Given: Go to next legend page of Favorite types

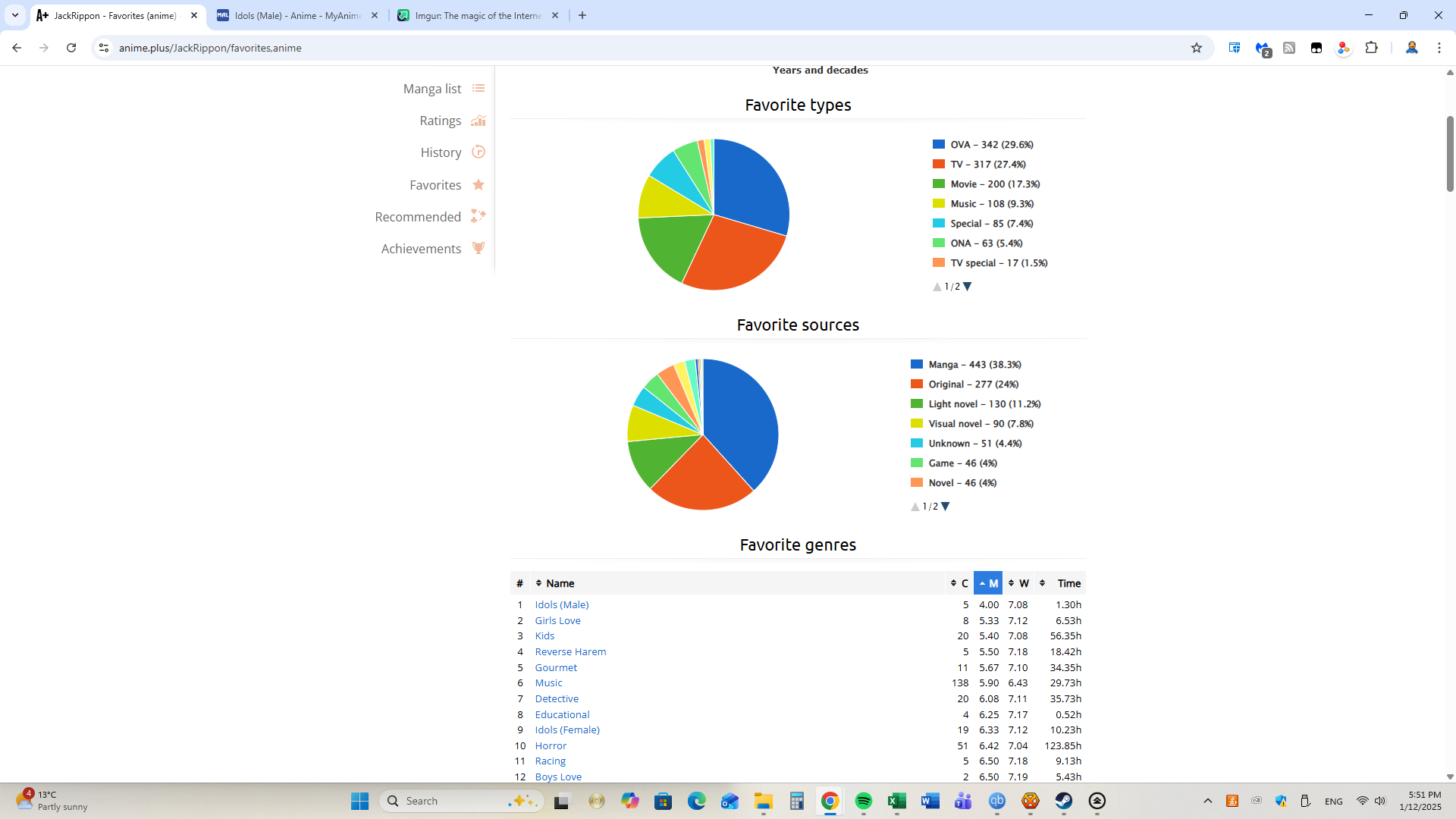Looking at the screenshot, I should click(968, 287).
